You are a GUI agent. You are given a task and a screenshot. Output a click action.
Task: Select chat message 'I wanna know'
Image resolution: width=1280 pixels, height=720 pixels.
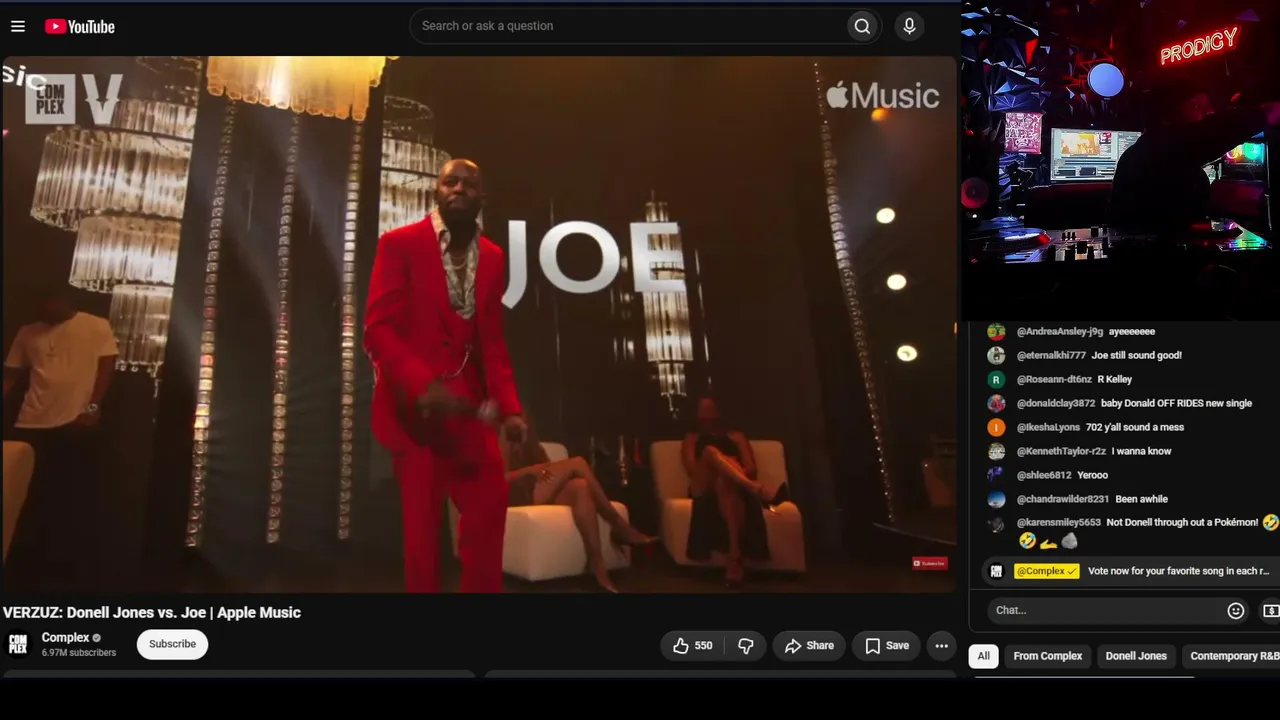point(1141,452)
